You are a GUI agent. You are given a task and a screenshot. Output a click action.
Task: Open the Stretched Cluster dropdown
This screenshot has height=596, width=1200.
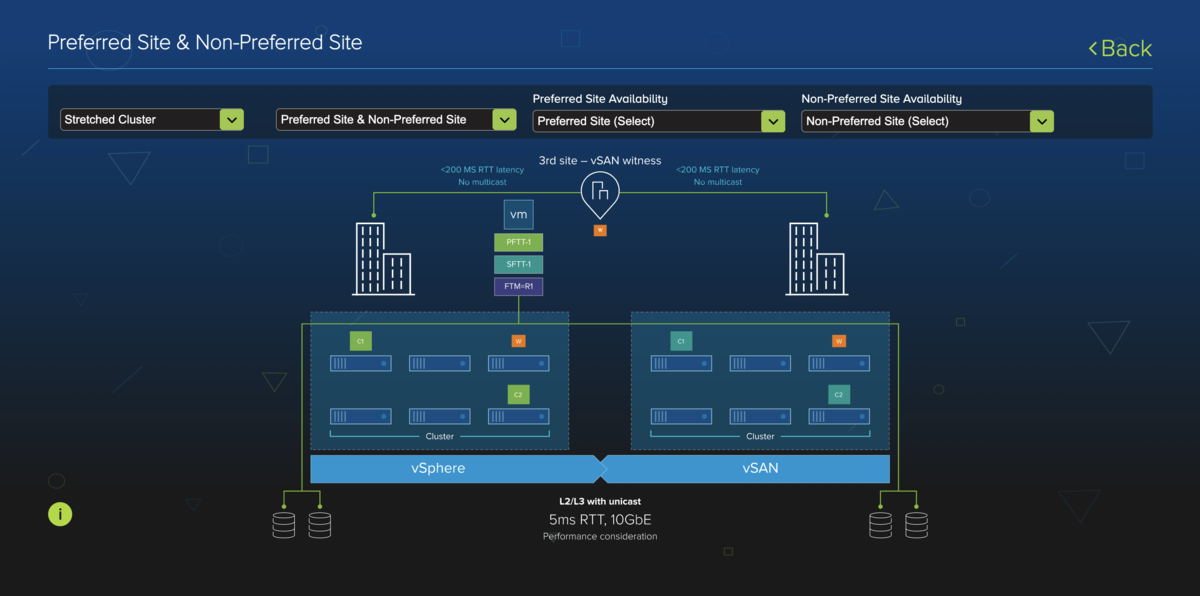152,120
